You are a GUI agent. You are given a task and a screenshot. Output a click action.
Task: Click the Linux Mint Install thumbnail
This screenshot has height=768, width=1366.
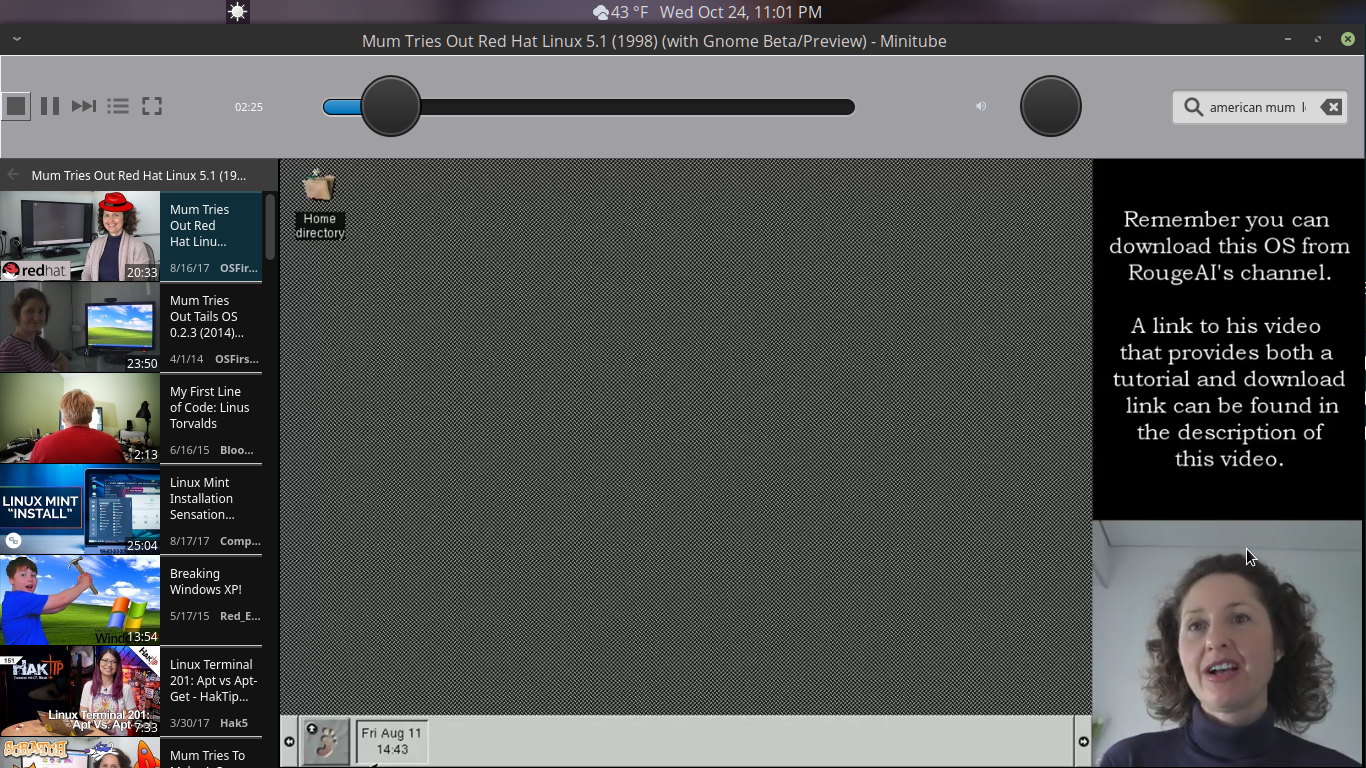(x=80, y=509)
